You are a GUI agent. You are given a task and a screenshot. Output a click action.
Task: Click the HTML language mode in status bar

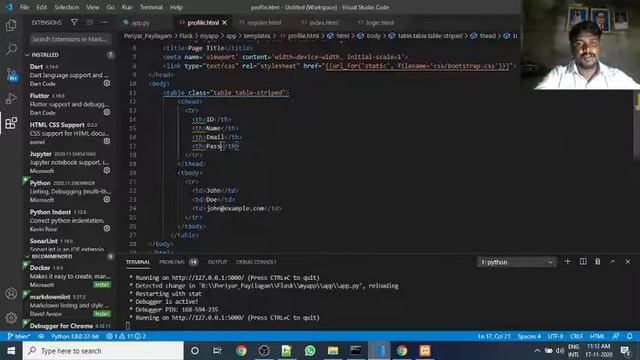[x=597, y=336]
